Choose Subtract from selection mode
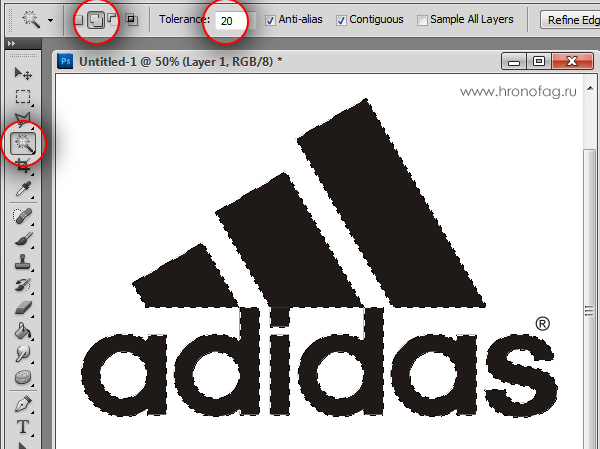The image size is (600, 449). point(112,19)
